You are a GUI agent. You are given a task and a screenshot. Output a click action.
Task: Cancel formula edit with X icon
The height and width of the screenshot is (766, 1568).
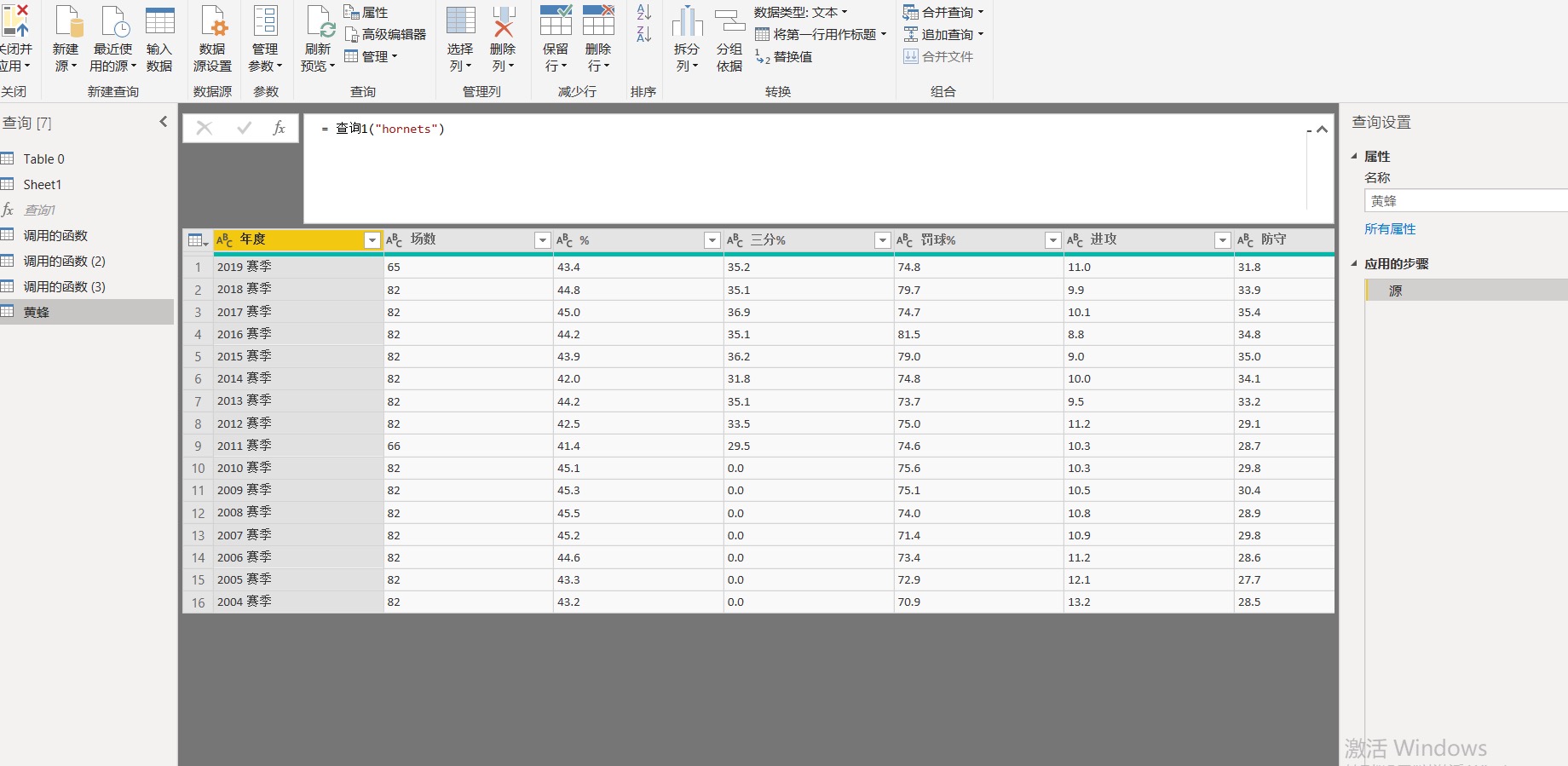point(205,128)
